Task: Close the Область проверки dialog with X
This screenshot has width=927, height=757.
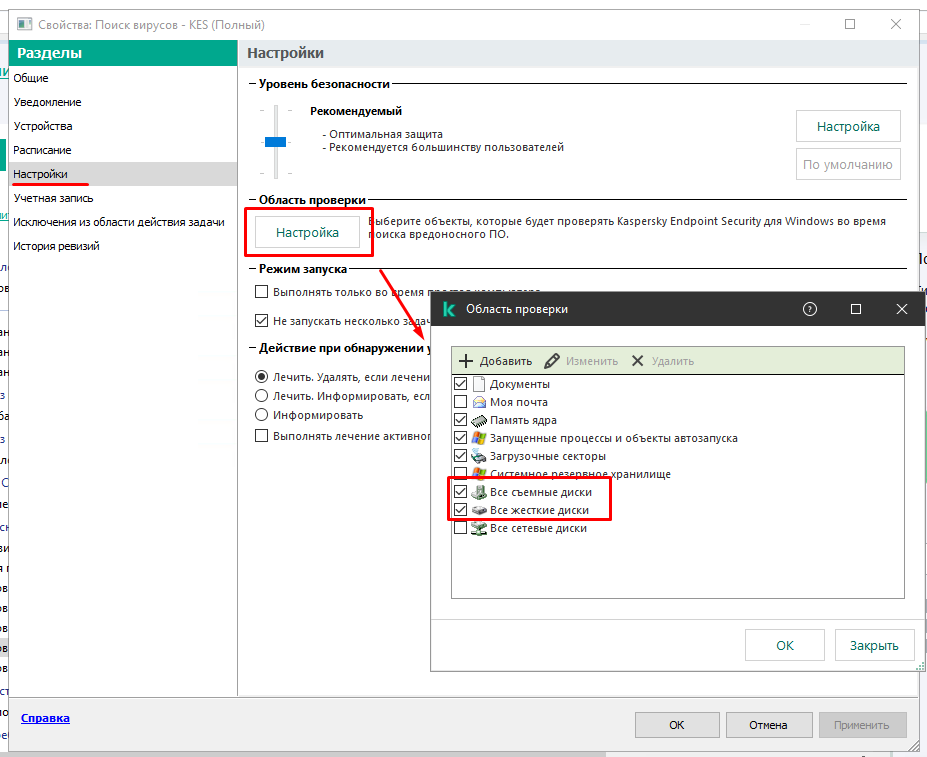Action: 902,309
